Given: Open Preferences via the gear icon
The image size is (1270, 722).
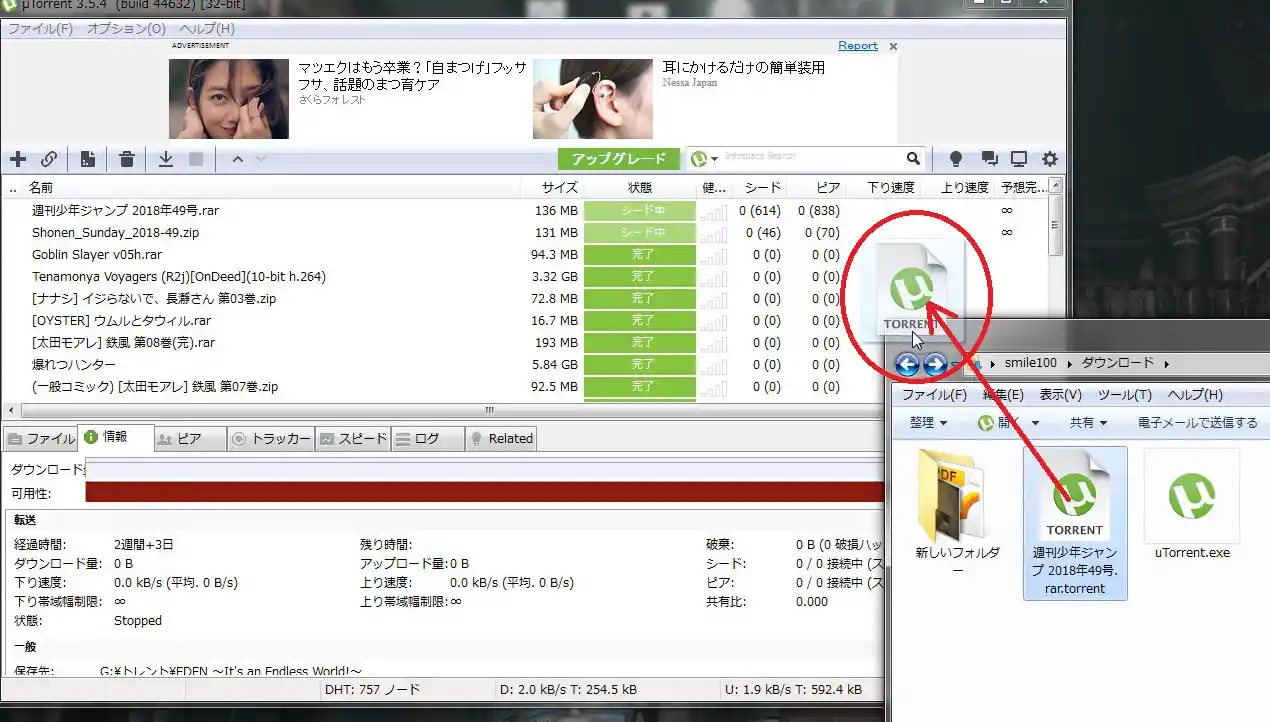Looking at the screenshot, I should click(1050, 159).
